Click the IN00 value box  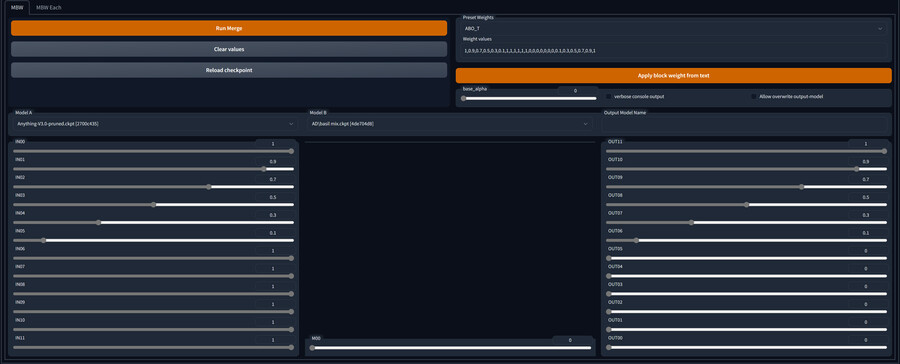[273, 144]
